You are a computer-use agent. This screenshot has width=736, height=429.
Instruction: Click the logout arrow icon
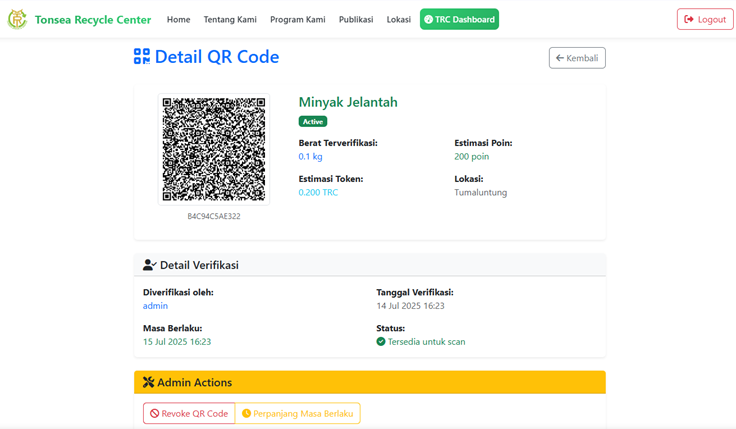click(x=689, y=19)
